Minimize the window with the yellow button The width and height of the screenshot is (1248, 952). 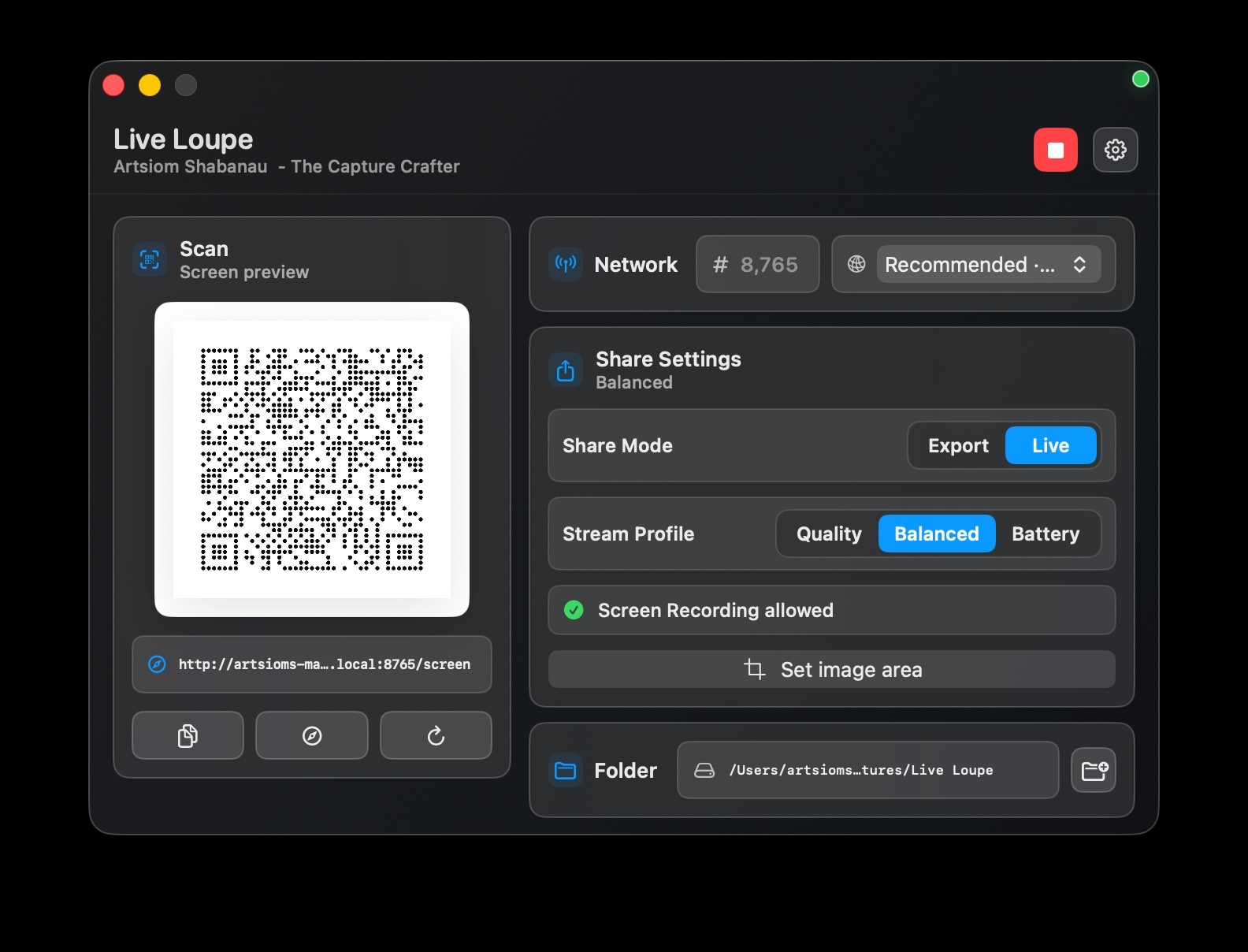pyautogui.click(x=150, y=85)
